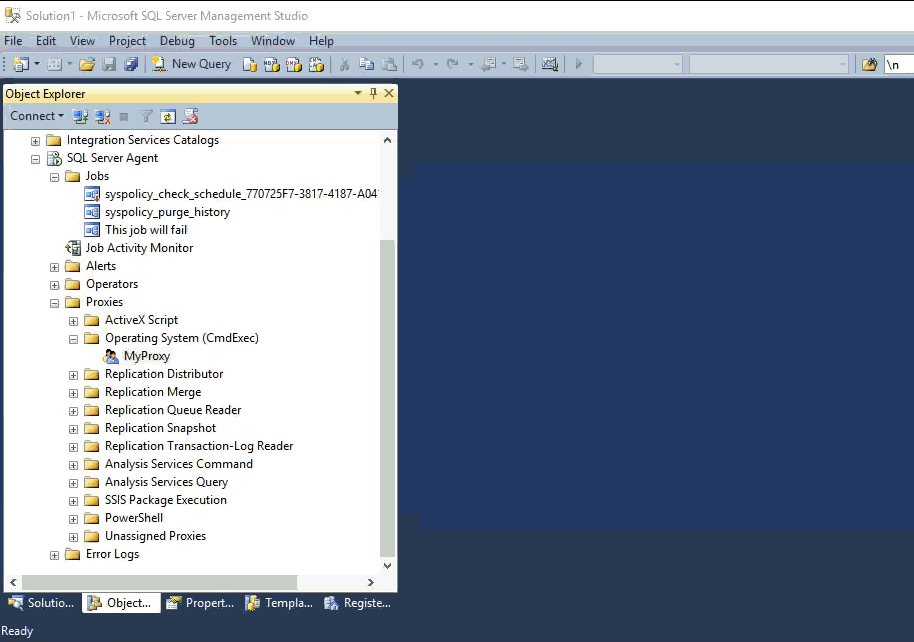
Task: Open the Tools menu
Action: [x=223, y=41]
